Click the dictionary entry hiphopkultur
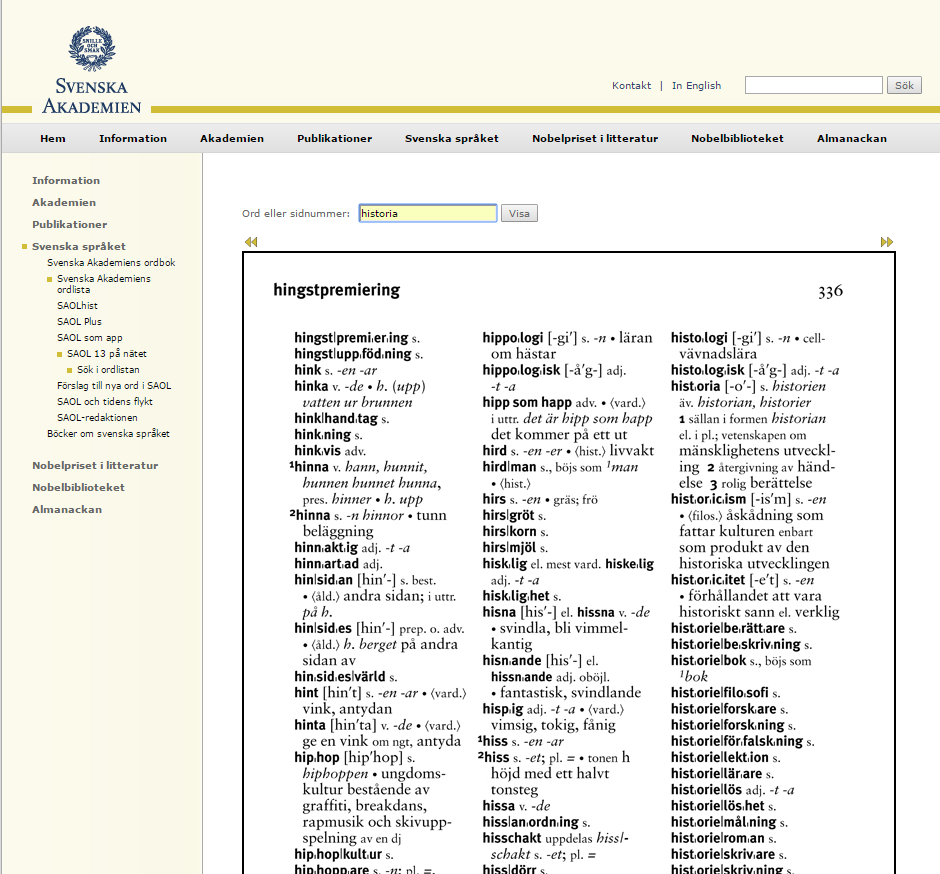 point(338,854)
